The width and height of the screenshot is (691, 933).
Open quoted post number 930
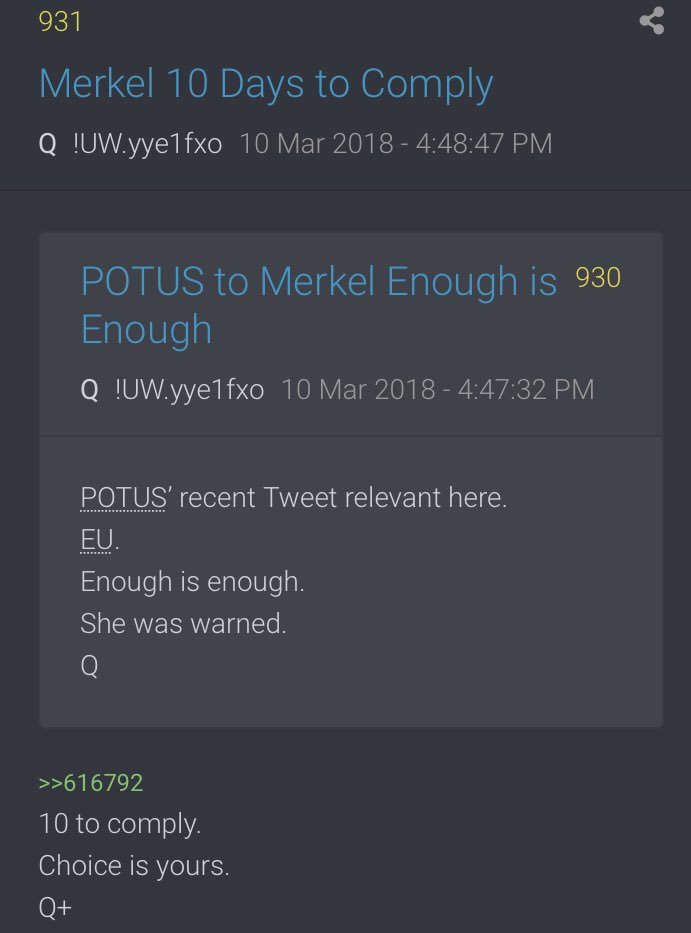598,278
